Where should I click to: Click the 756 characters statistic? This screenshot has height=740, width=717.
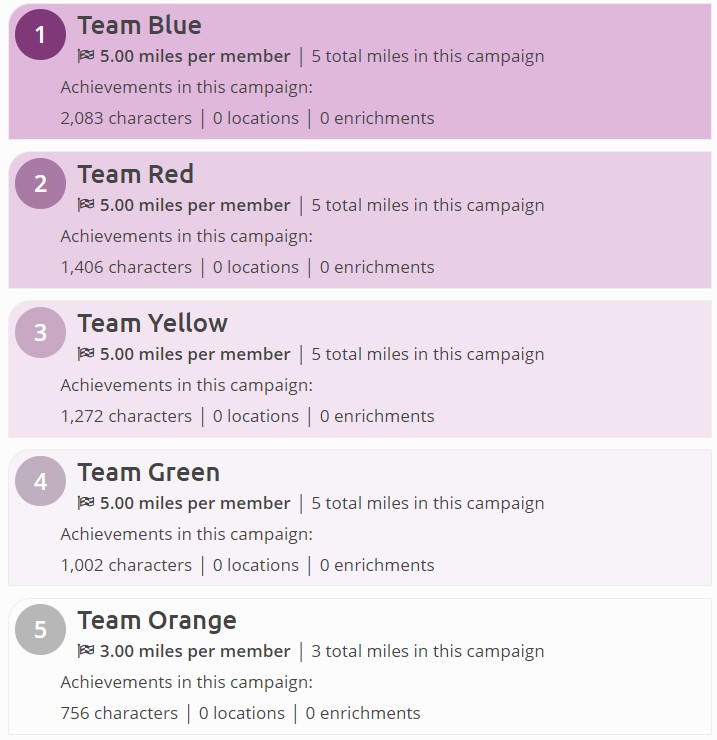coord(119,713)
